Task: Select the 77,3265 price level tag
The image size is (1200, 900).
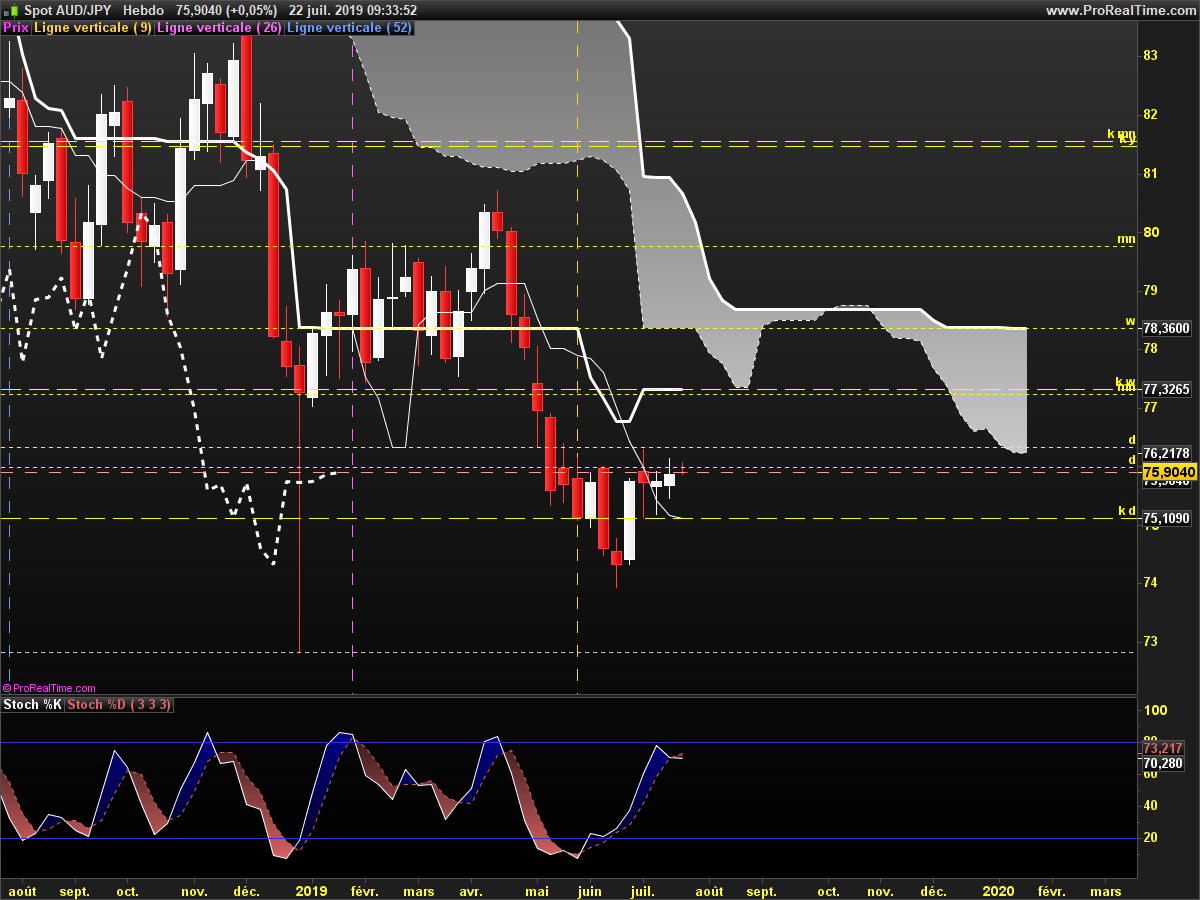Action: (x=1166, y=389)
